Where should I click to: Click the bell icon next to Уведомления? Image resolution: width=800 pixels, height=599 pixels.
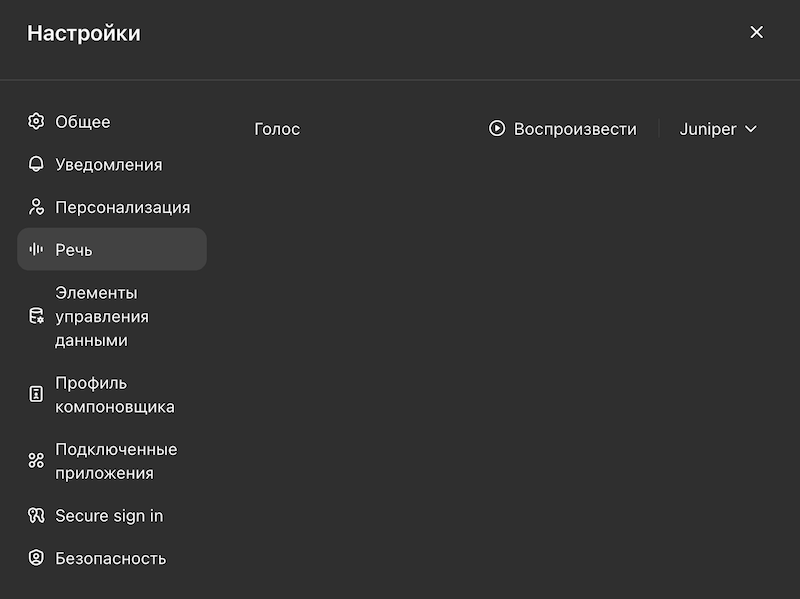(36, 164)
